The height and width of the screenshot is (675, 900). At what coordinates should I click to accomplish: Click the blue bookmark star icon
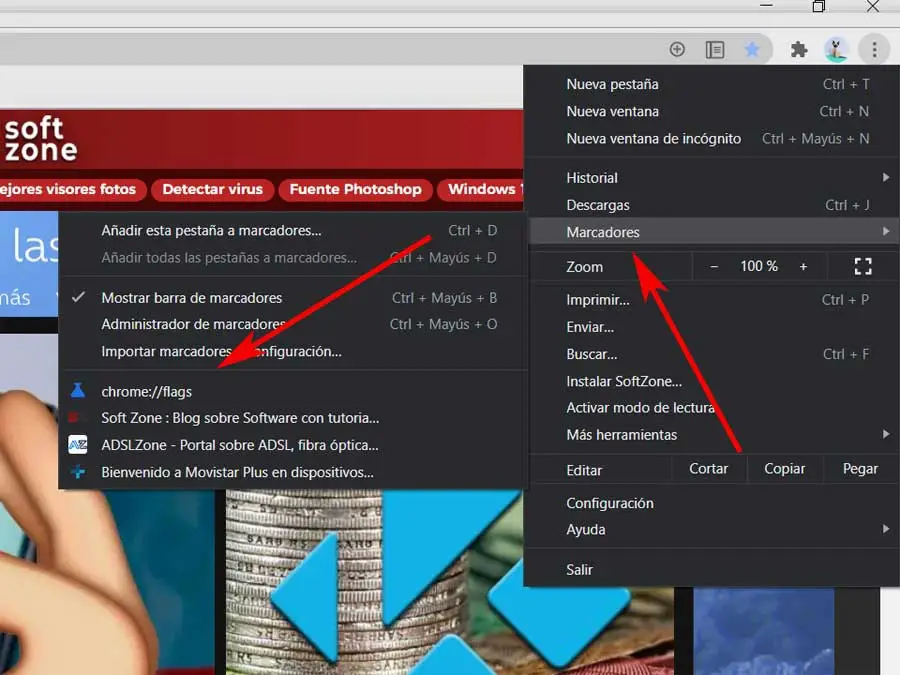click(752, 49)
